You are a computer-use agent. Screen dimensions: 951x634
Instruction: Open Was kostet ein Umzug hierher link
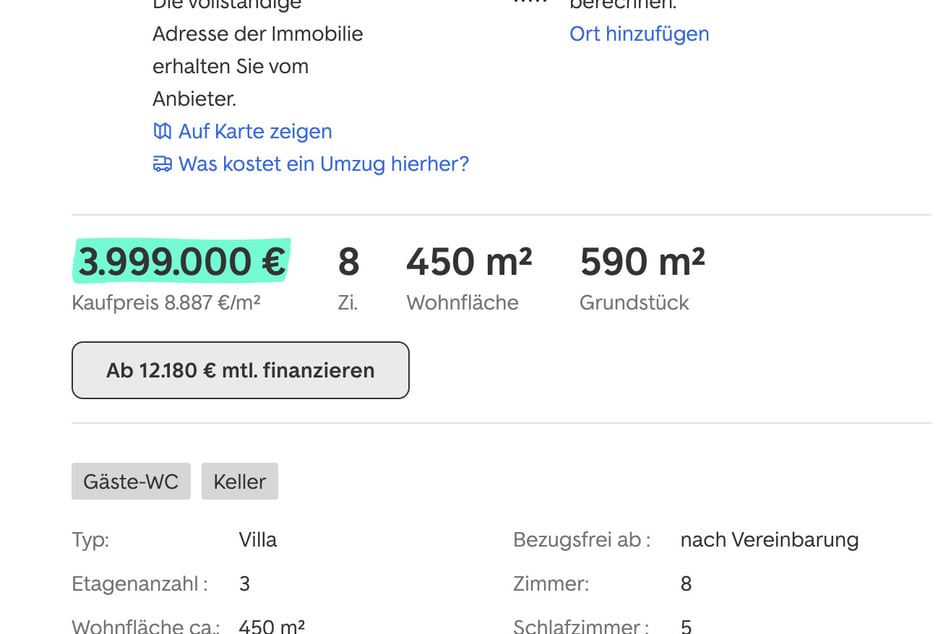point(323,164)
